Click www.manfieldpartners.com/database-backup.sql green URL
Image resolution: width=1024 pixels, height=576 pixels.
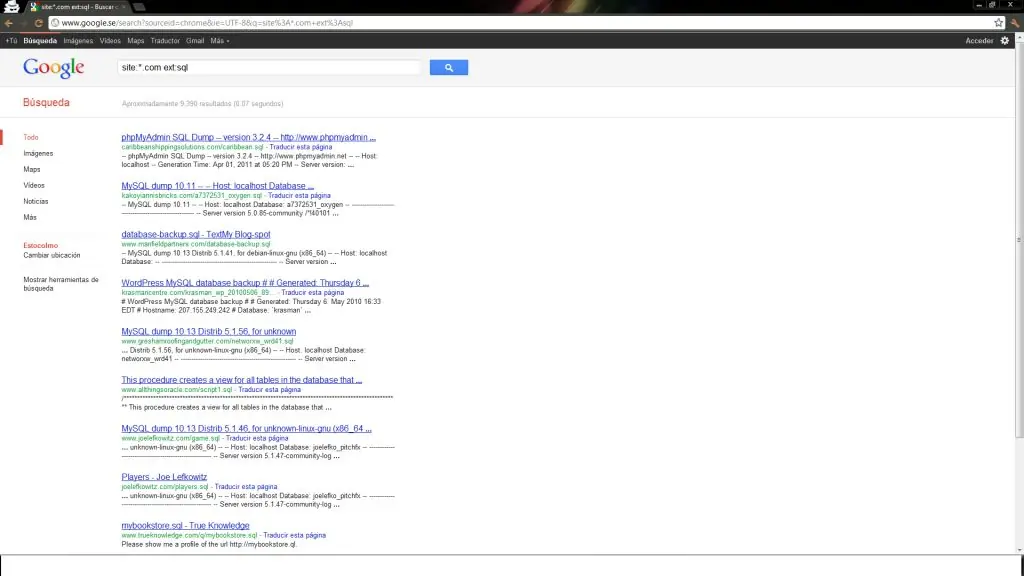pos(196,244)
